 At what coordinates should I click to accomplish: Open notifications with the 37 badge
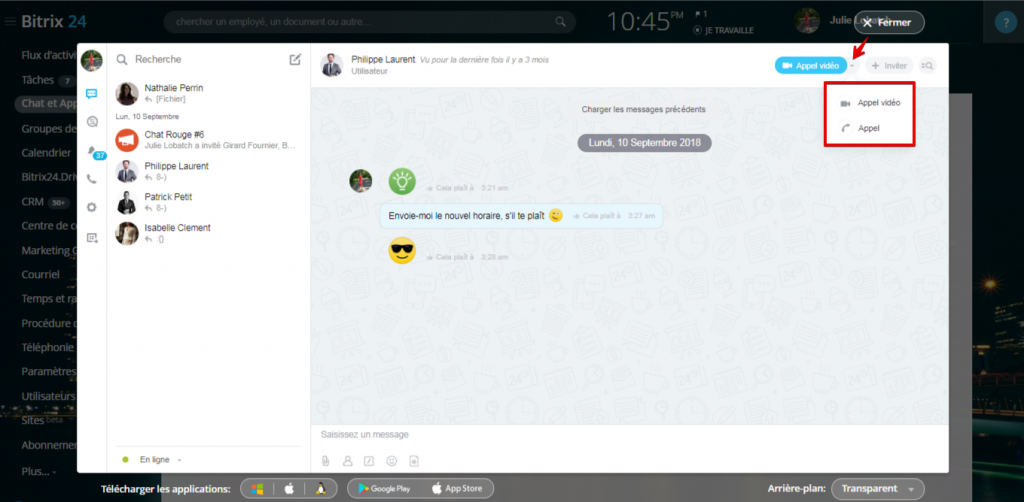pyautogui.click(x=95, y=151)
